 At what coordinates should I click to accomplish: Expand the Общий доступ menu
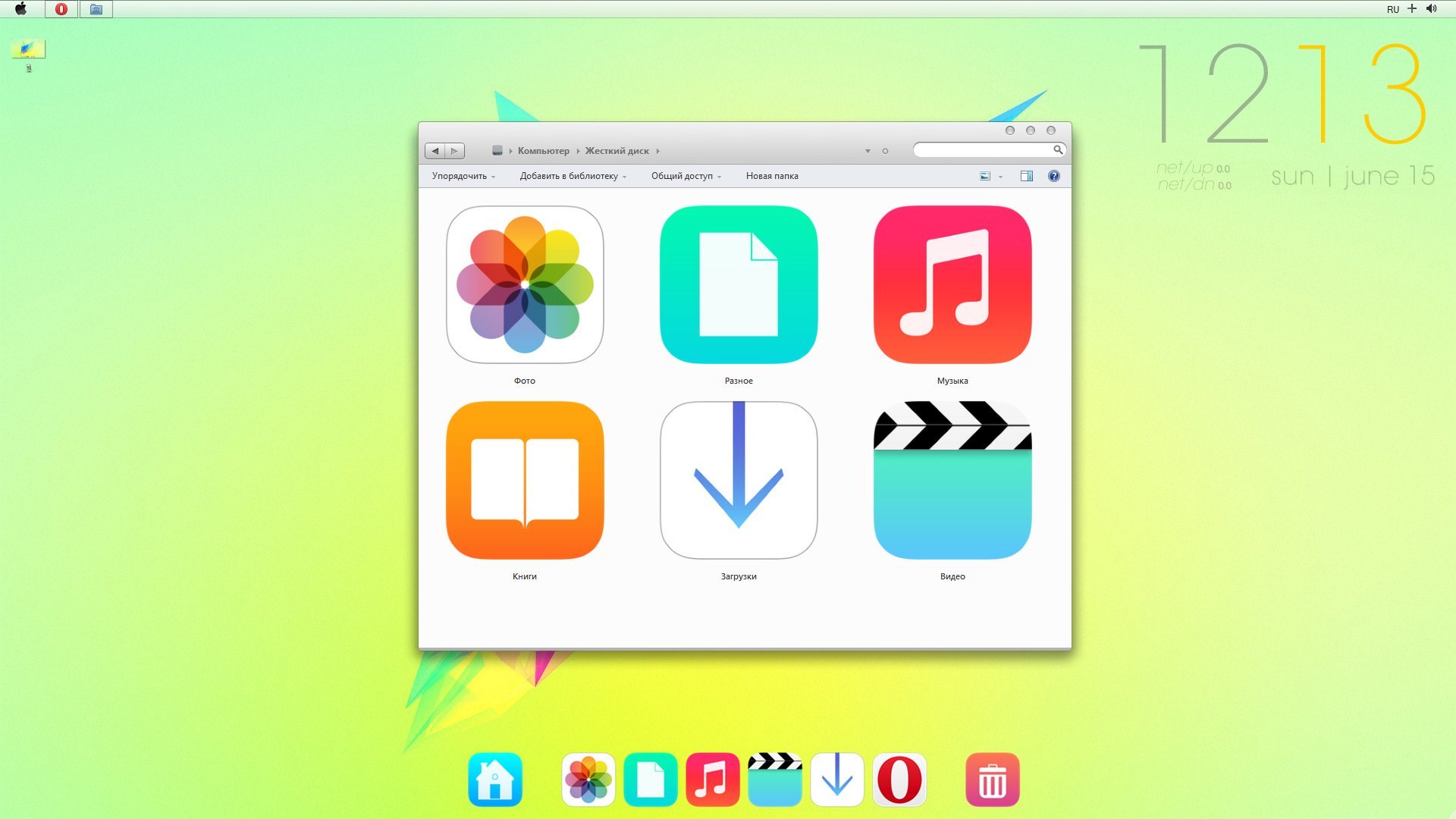686,176
